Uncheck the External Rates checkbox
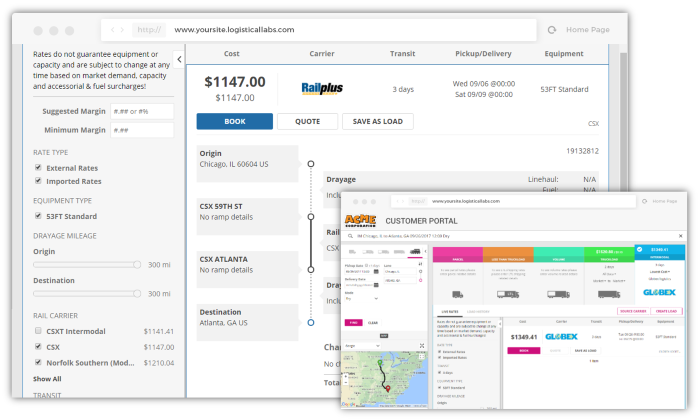This screenshot has width=699, height=420. click(38, 168)
